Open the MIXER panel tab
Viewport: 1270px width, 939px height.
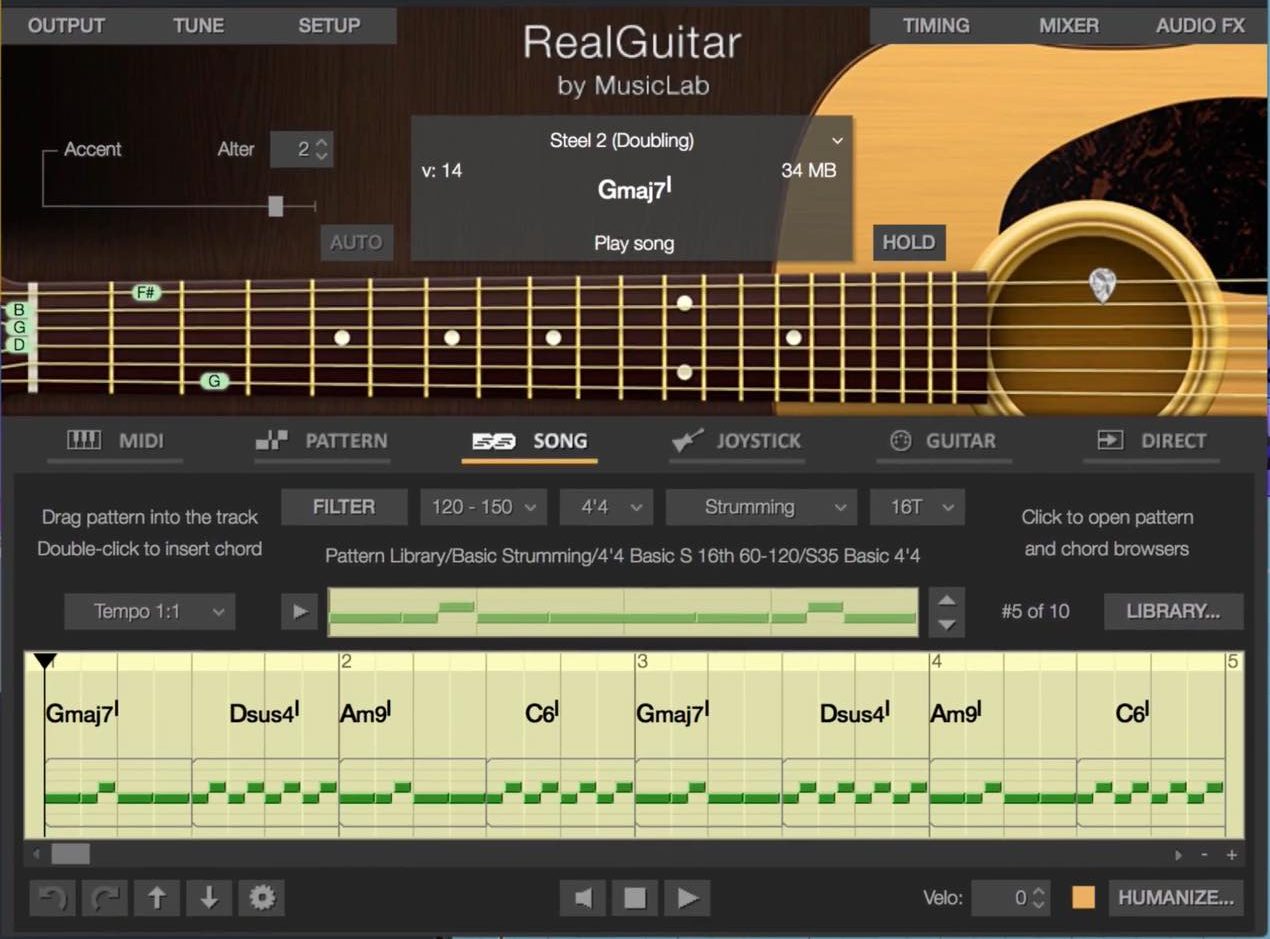point(1068,26)
